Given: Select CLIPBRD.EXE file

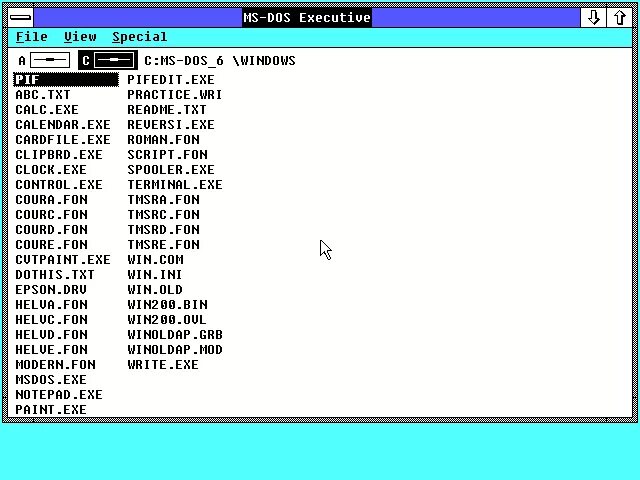Looking at the screenshot, I should click(59, 155).
